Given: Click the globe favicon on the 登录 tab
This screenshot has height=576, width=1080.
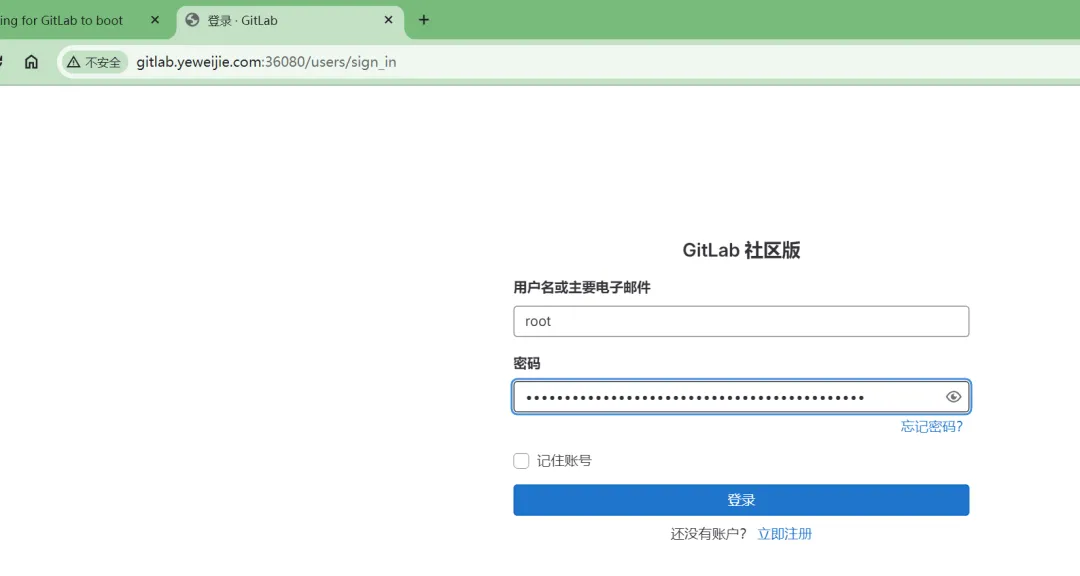Looking at the screenshot, I should pyautogui.click(x=193, y=20).
